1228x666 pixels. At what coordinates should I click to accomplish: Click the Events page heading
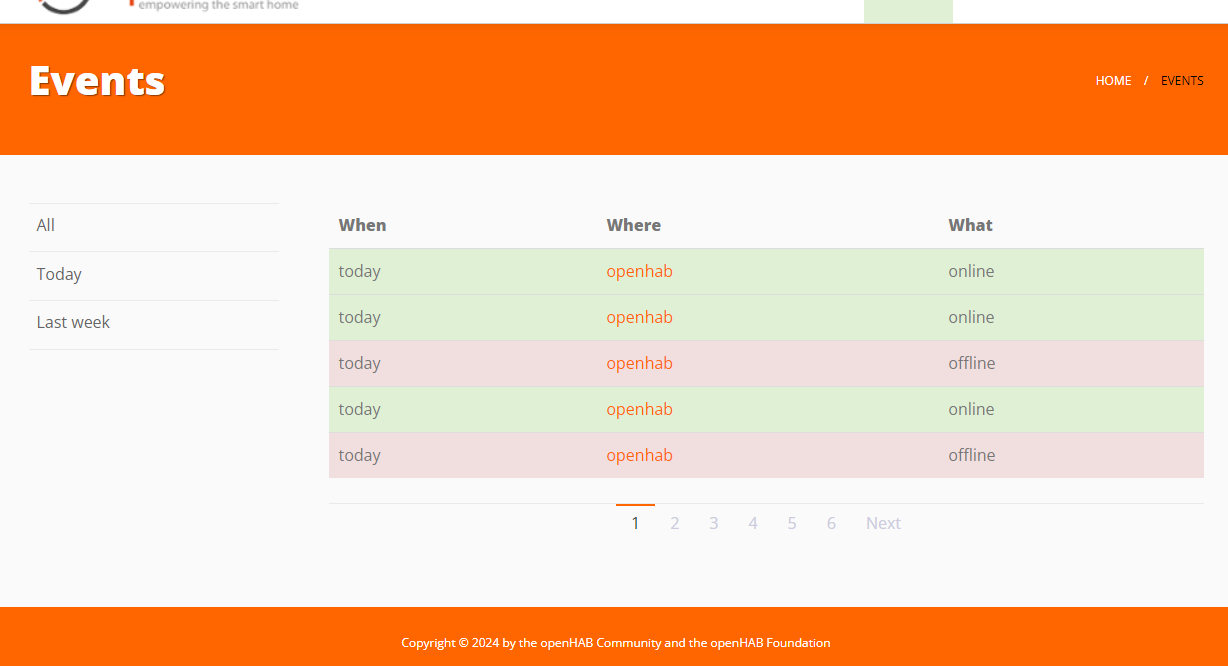(97, 81)
